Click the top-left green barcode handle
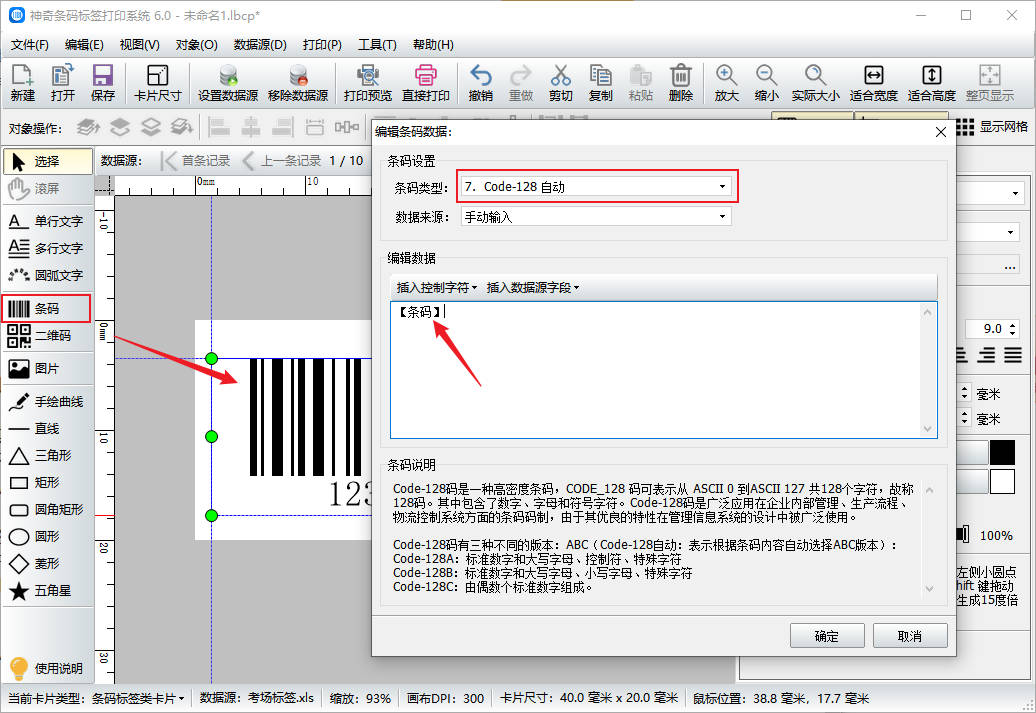Image resolution: width=1036 pixels, height=713 pixels. pos(211,358)
